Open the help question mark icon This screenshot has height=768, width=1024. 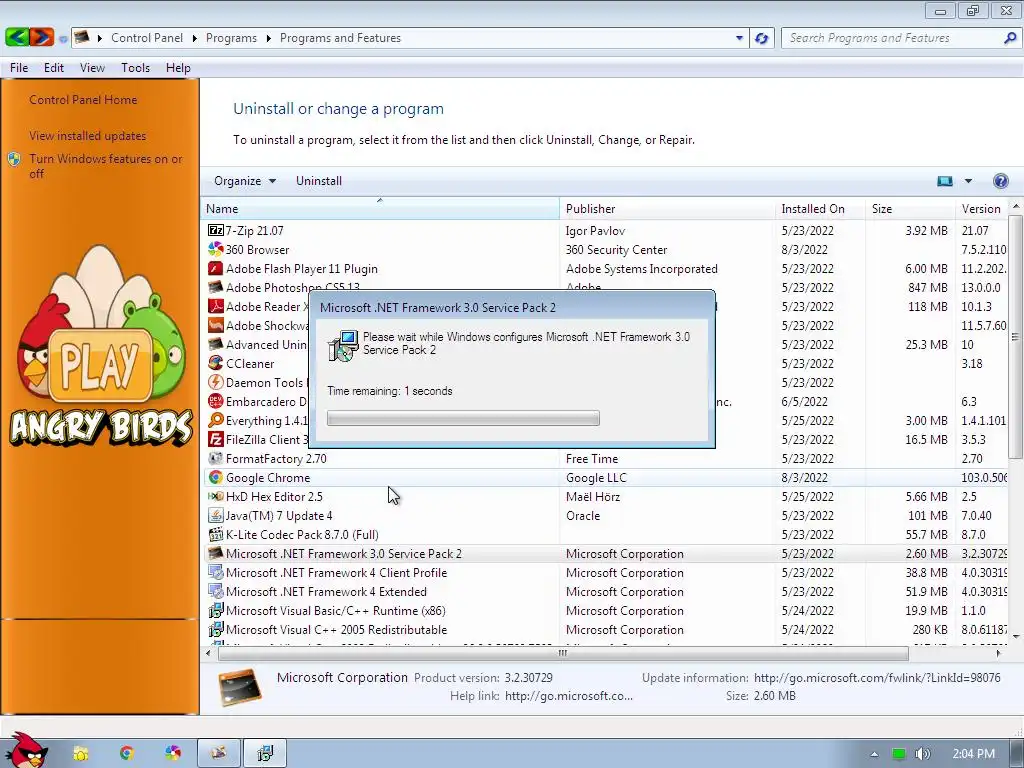tap(1000, 181)
